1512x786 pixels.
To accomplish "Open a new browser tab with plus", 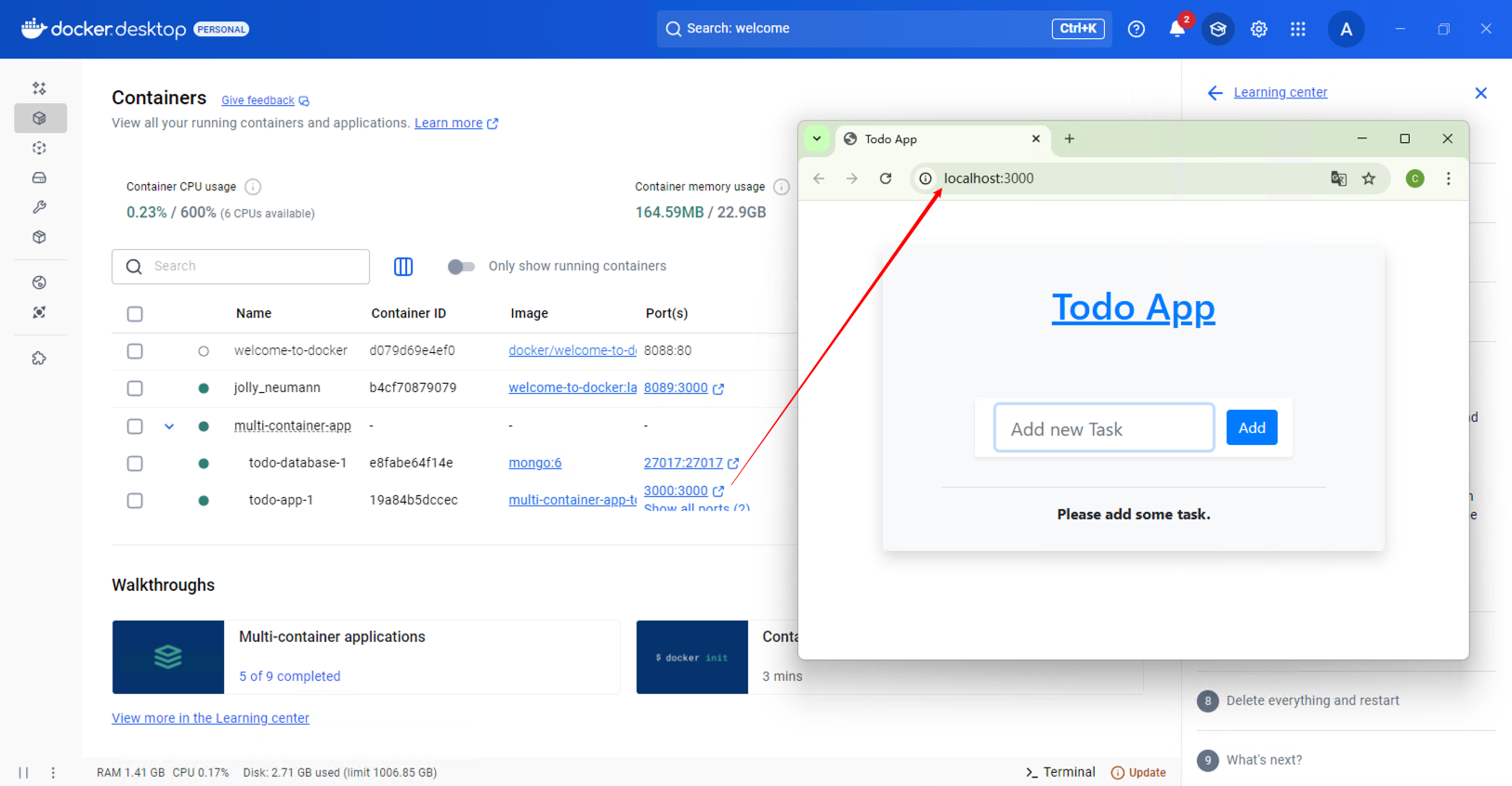I will coord(1070,138).
